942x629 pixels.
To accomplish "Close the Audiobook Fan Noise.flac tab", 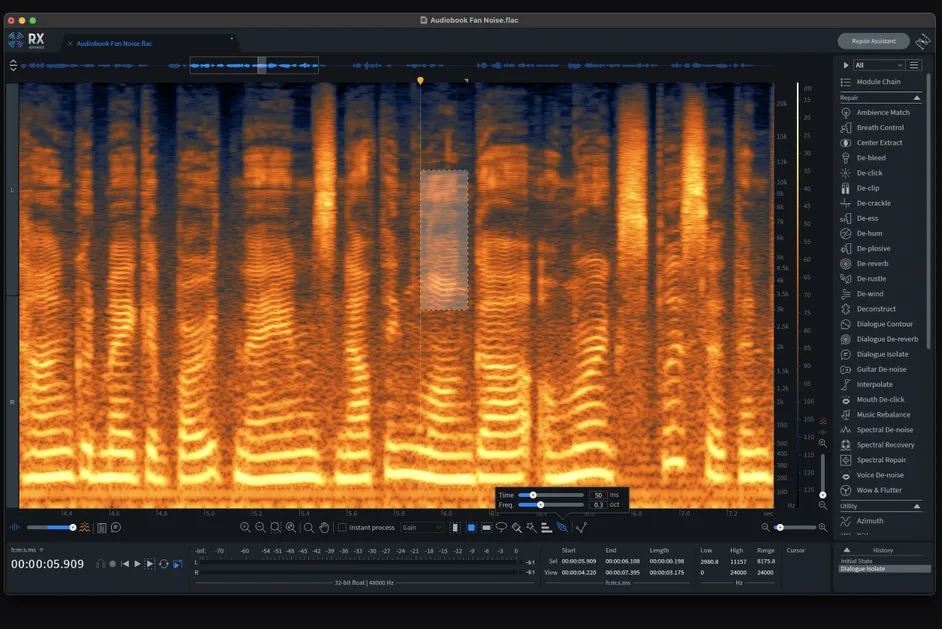I will click(70, 43).
